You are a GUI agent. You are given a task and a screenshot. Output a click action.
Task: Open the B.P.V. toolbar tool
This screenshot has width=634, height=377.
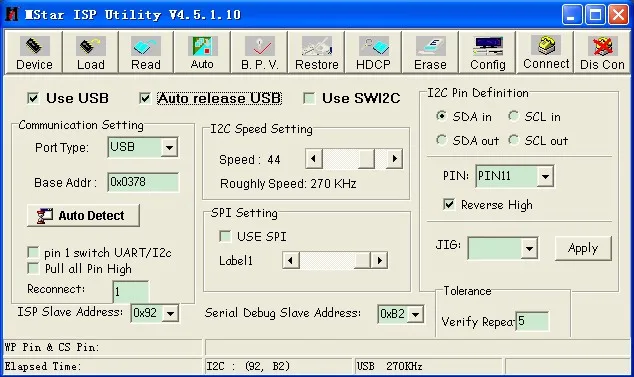coord(259,53)
